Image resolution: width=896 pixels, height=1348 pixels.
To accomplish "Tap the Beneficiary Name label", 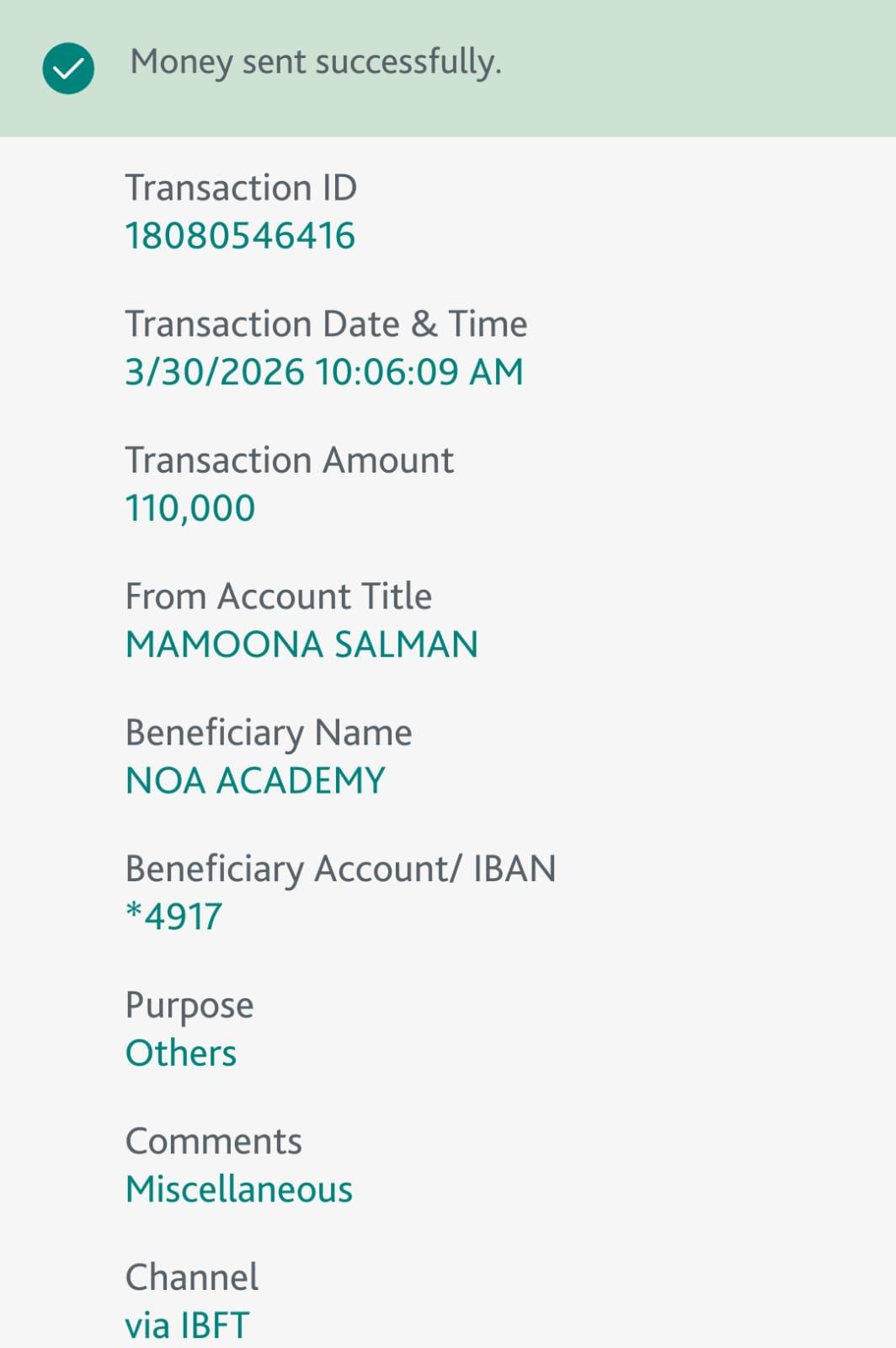I will [269, 732].
